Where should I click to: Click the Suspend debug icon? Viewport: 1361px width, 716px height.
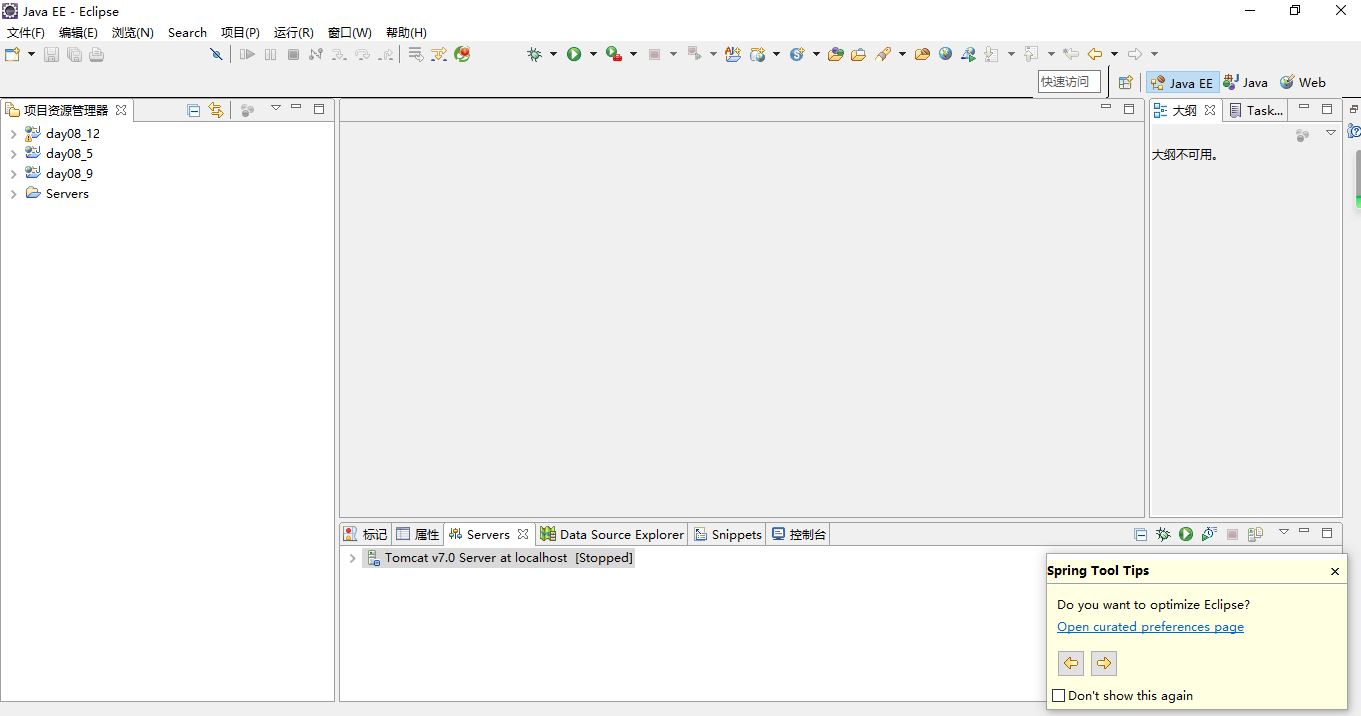[x=270, y=54]
